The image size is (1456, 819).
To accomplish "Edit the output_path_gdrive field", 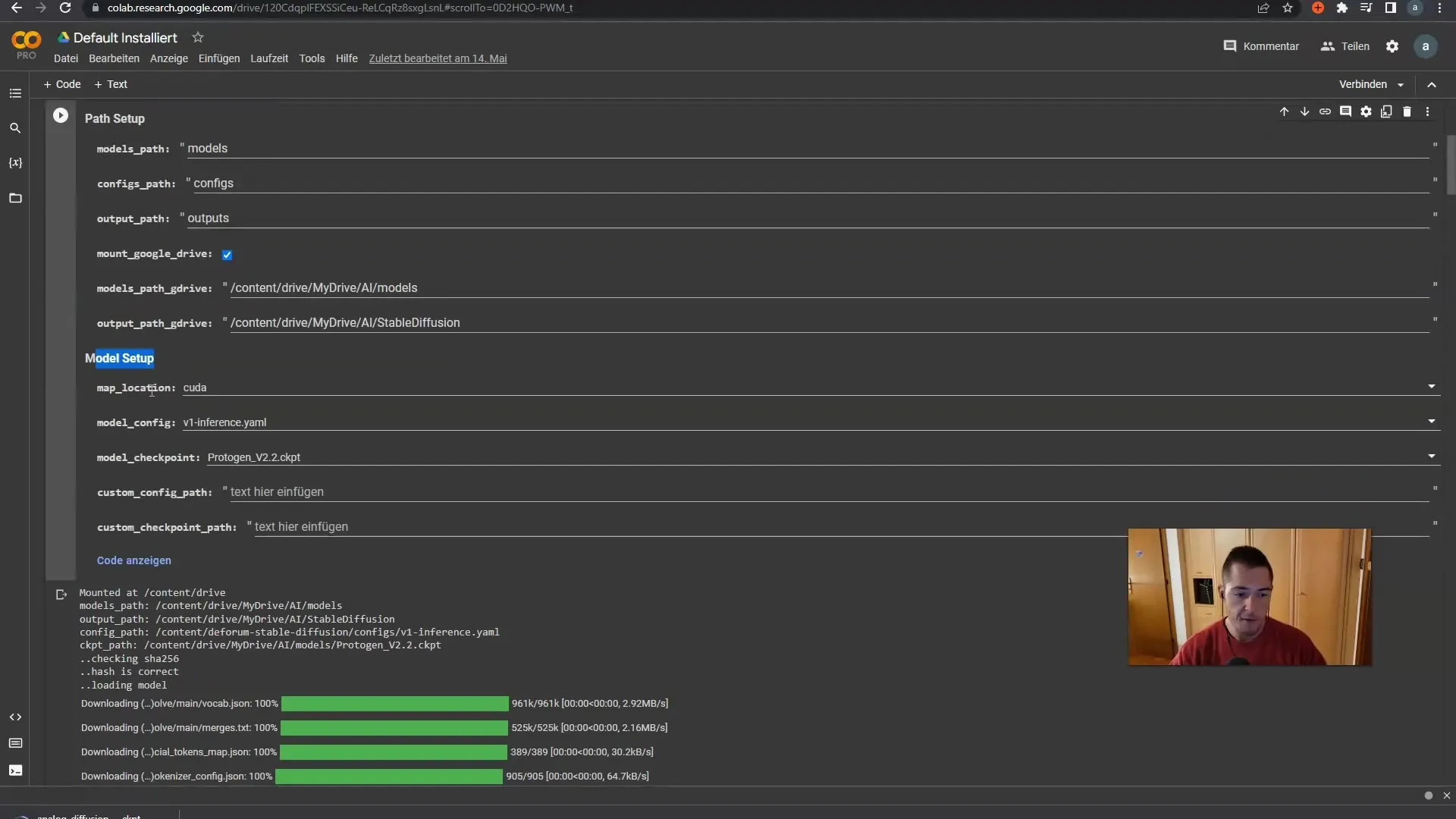I will [829, 323].
